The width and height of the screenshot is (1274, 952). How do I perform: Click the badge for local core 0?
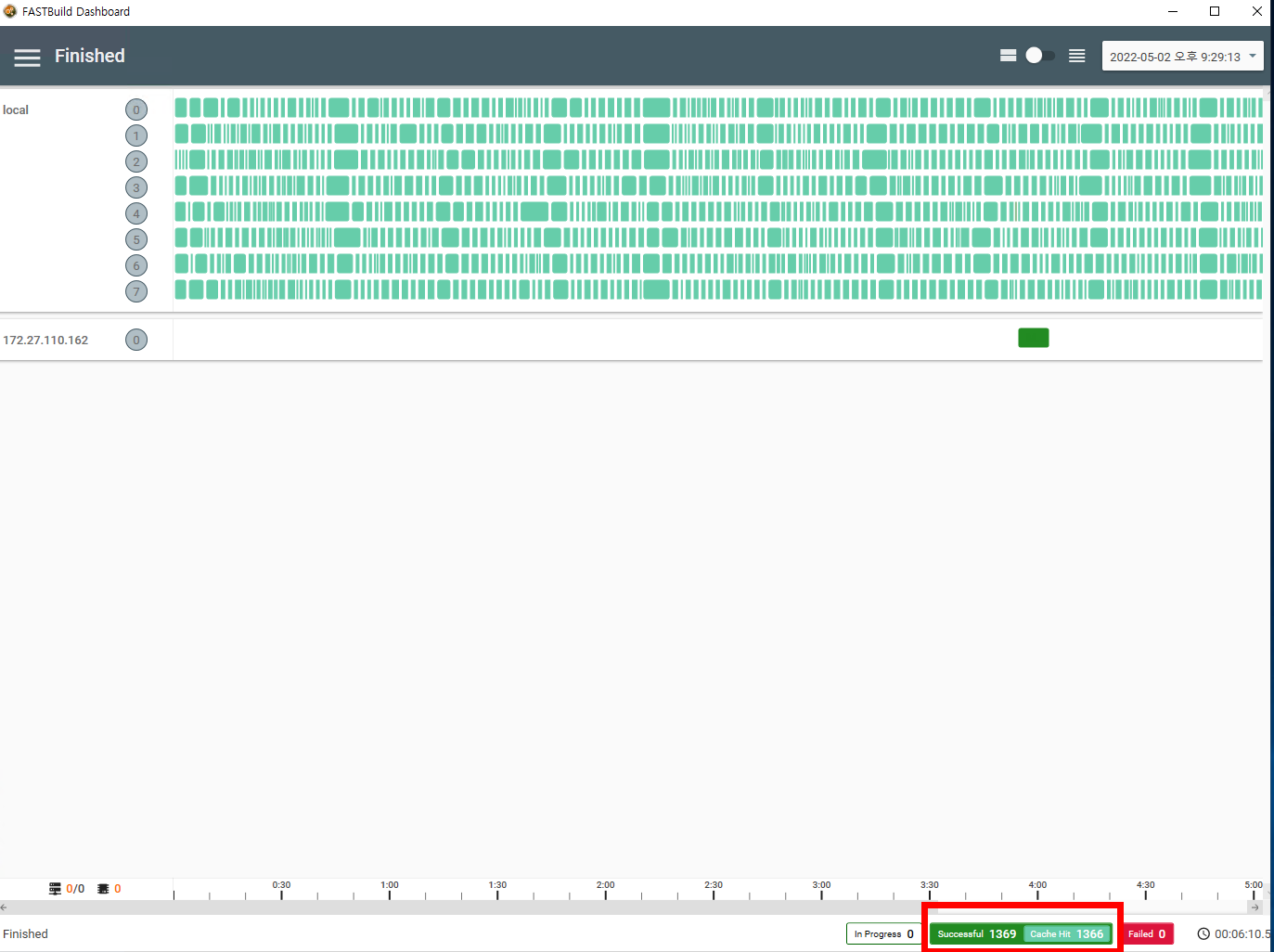pyautogui.click(x=135, y=109)
